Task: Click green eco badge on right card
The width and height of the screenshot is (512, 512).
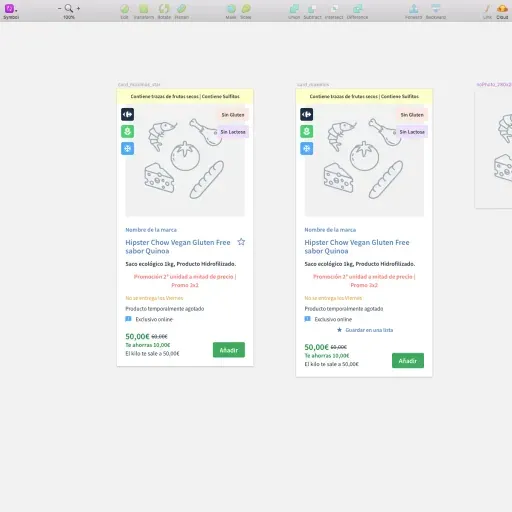Action: 306,131
